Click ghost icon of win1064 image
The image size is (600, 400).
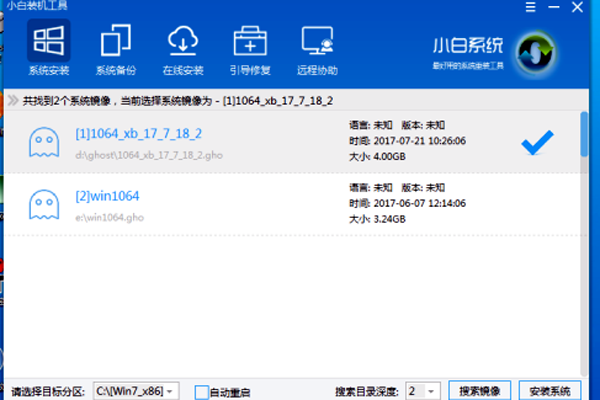[46, 204]
